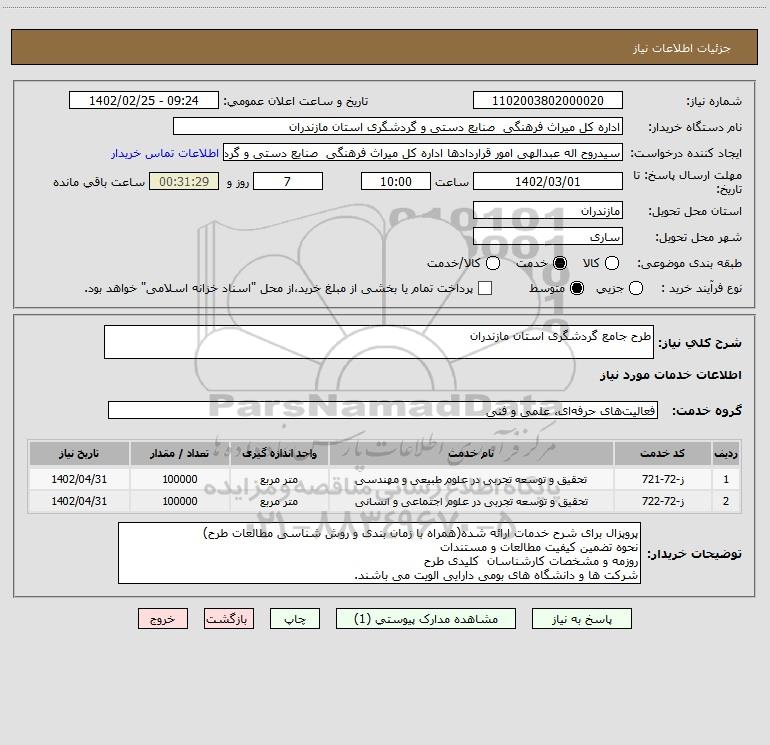The height and width of the screenshot is (745, 770).
Task: Click the چاپ print button
Action: point(295,619)
